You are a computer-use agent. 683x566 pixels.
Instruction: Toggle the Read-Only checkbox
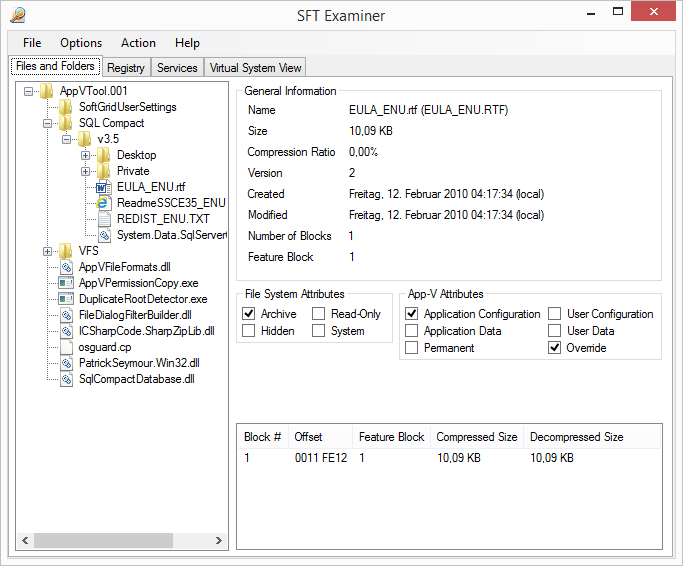(x=318, y=314)
